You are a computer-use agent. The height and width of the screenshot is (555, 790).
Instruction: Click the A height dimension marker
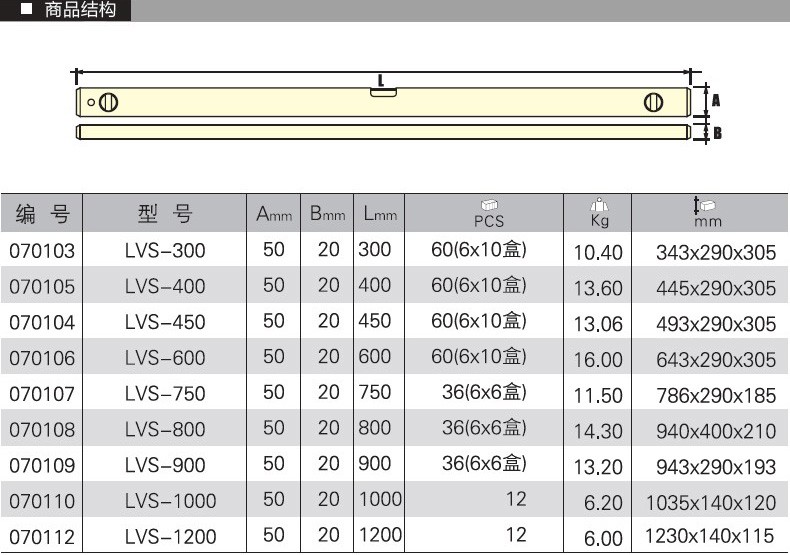click(x=715, y=100)
